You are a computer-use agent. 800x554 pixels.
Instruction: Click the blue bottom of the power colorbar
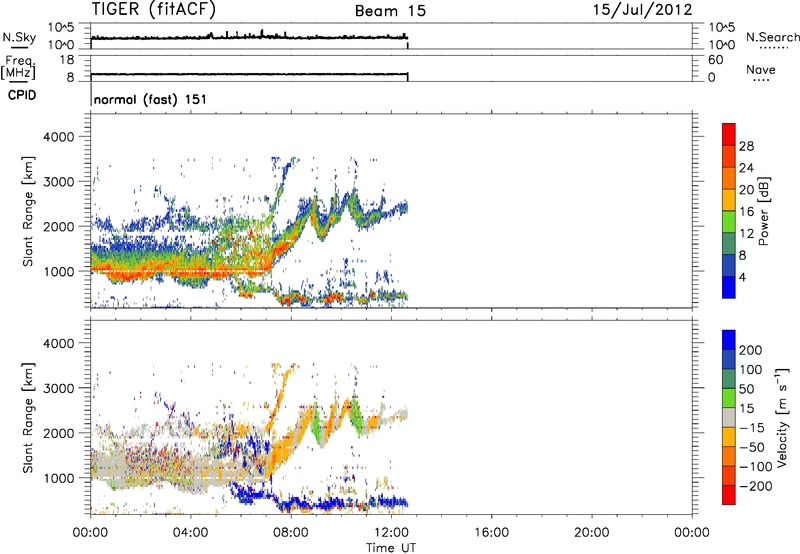click(729, 287)
